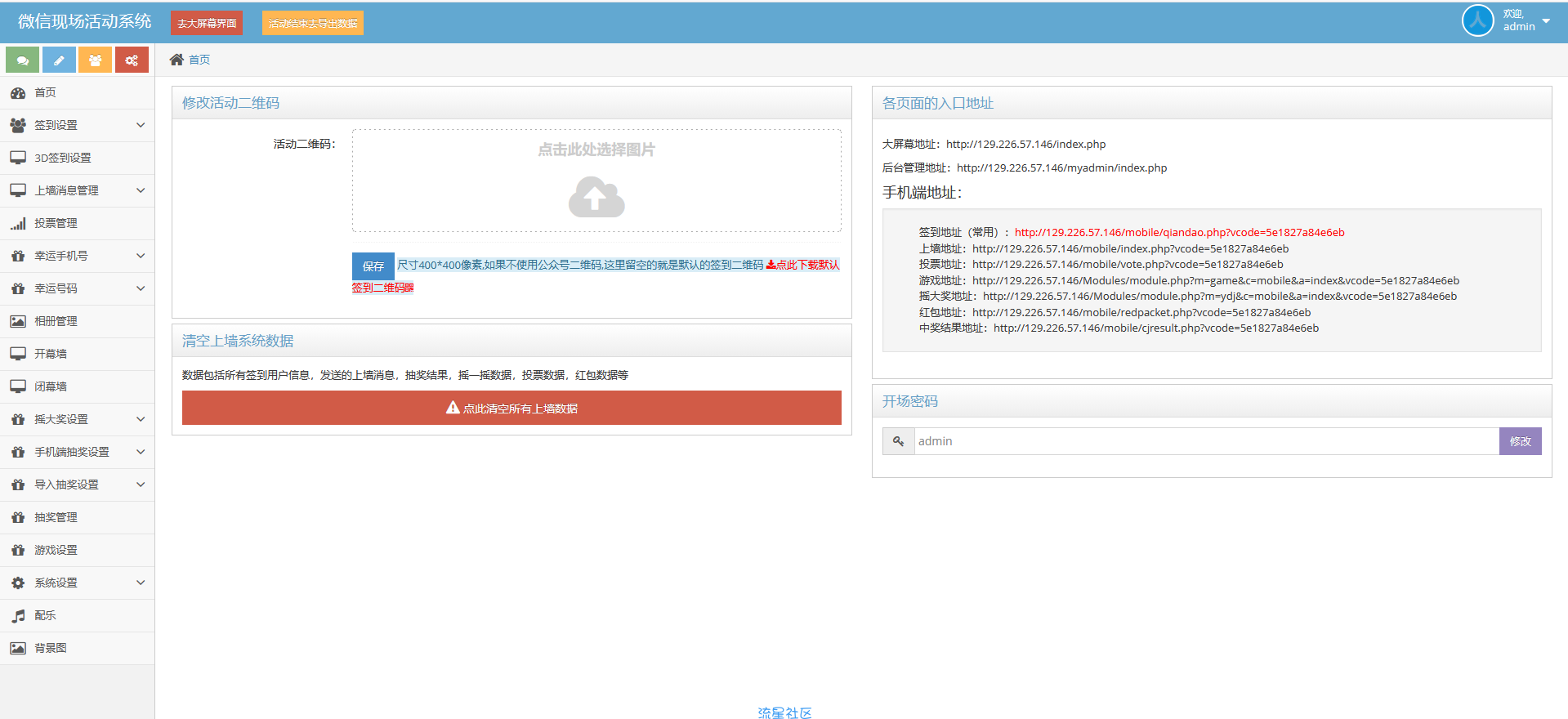1568x719 pixels.
Task: Click the 修改 button for opening password
Action: click(x=1521, y=441)
